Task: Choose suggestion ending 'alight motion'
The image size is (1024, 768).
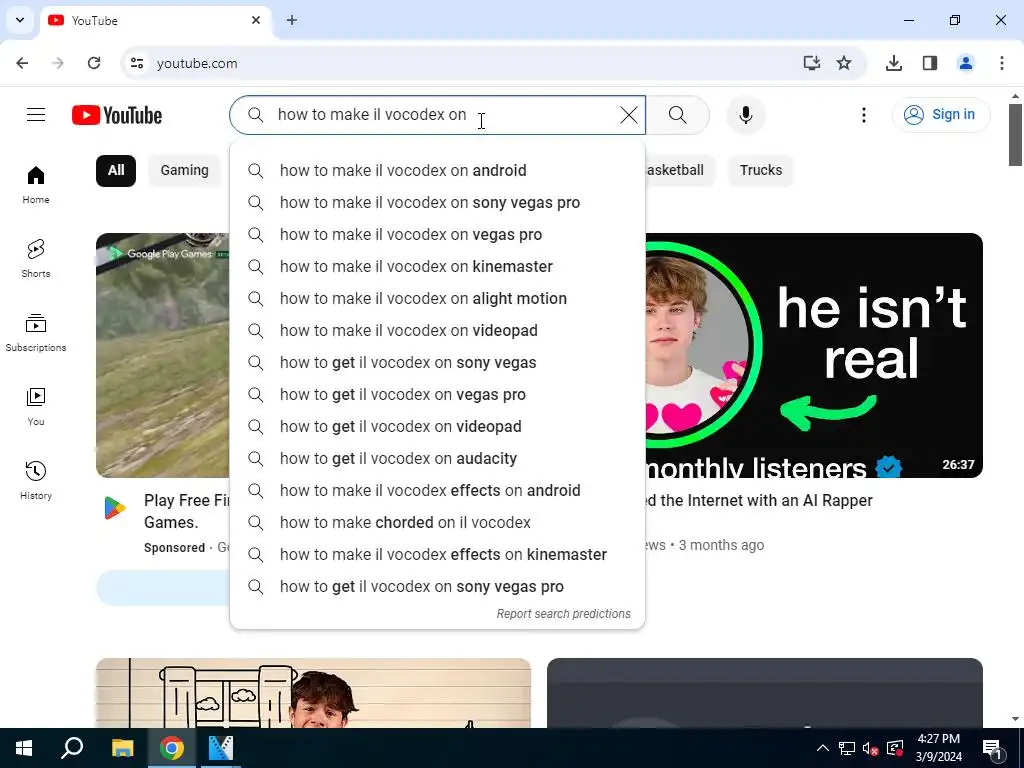Action: [438, 298]
